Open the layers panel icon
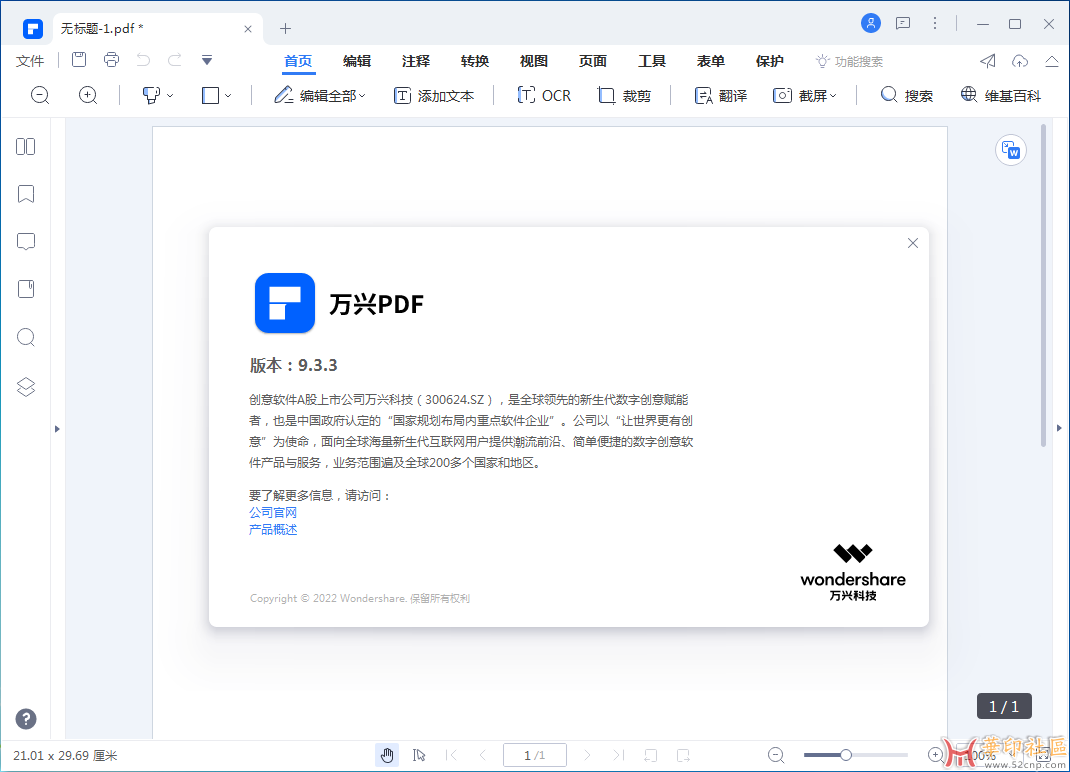The width and height of the screenshot is (1070, 772). pos(26,387)
